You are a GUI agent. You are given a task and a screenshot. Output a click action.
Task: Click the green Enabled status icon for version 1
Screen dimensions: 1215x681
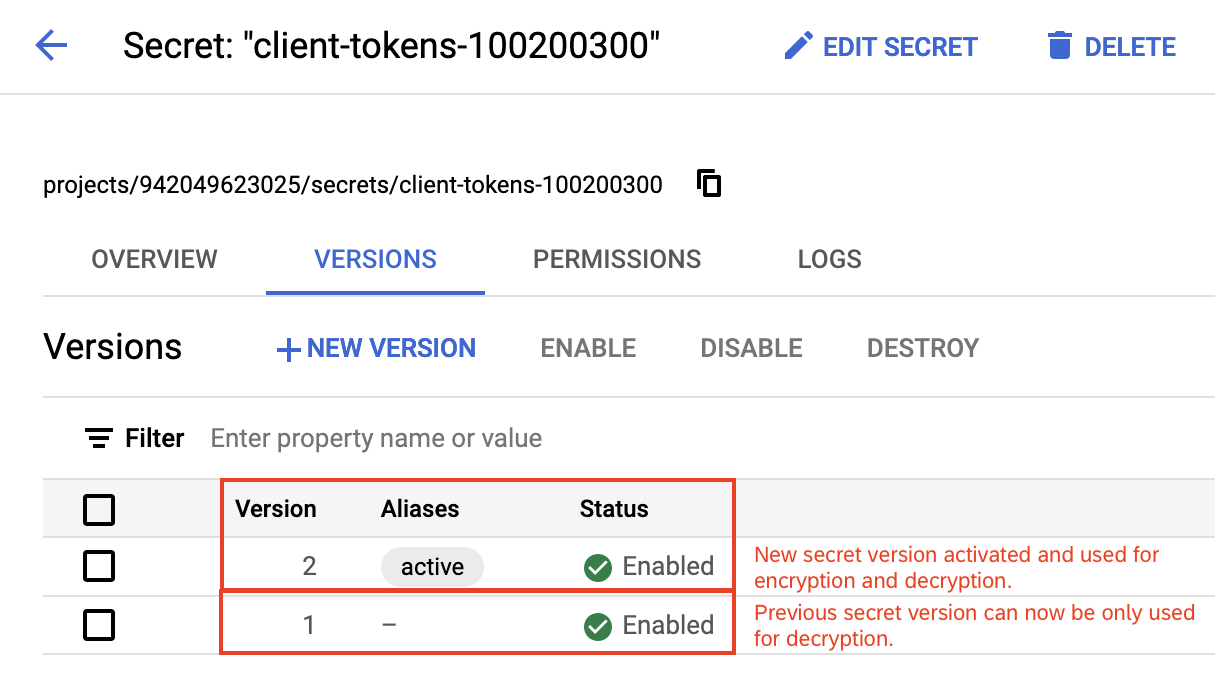point(596,625)
